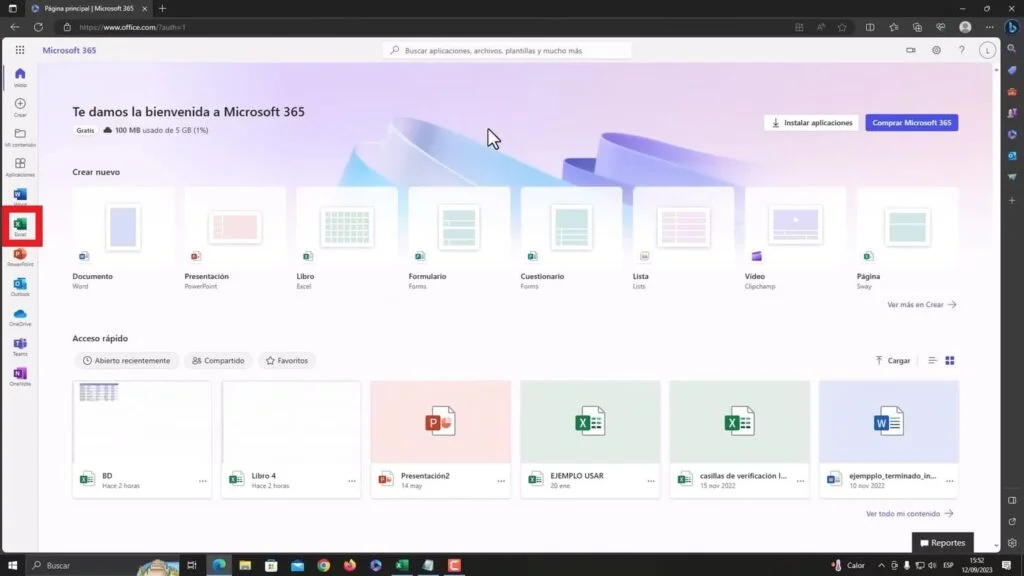Go back in the browser
Viewport: 1024px width, 576px height.
pos(14,27)
